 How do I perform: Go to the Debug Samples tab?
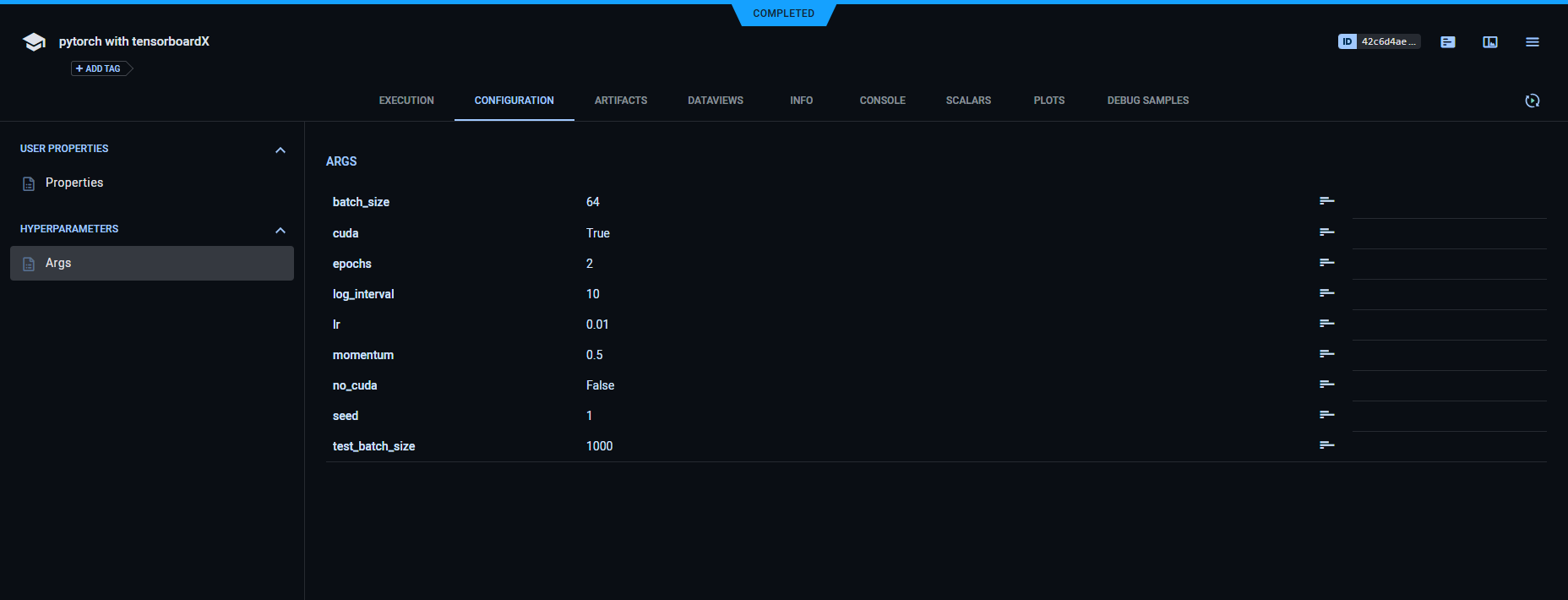pos(1147,101)
